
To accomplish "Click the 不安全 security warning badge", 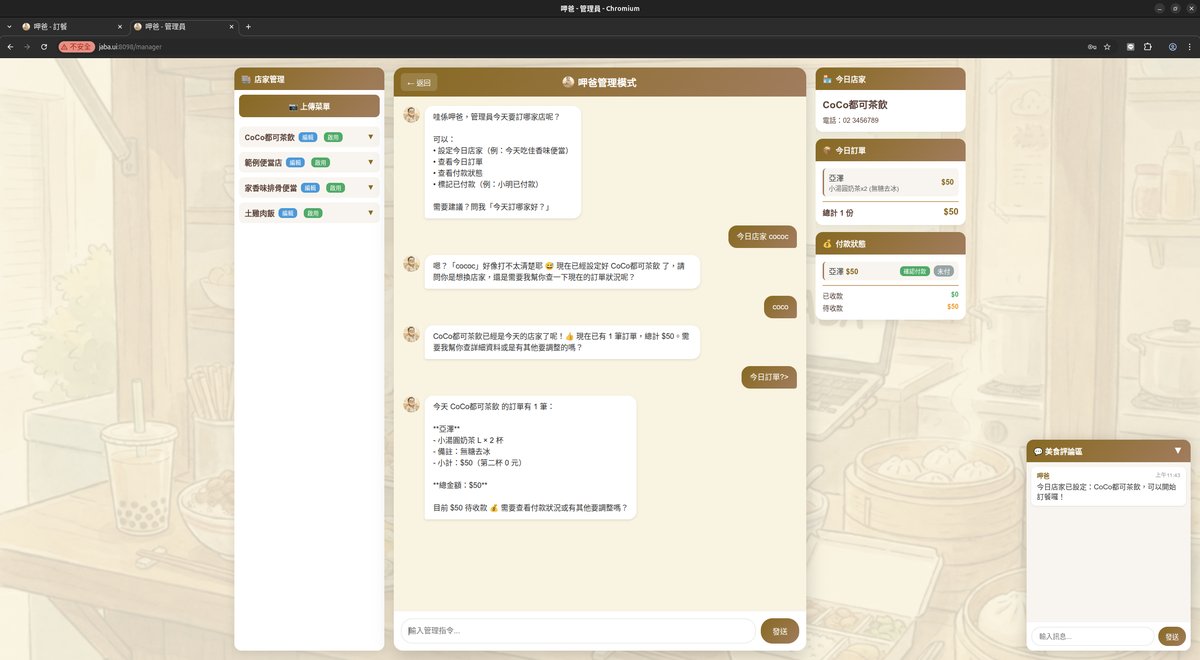I will (x=76, y=47).
